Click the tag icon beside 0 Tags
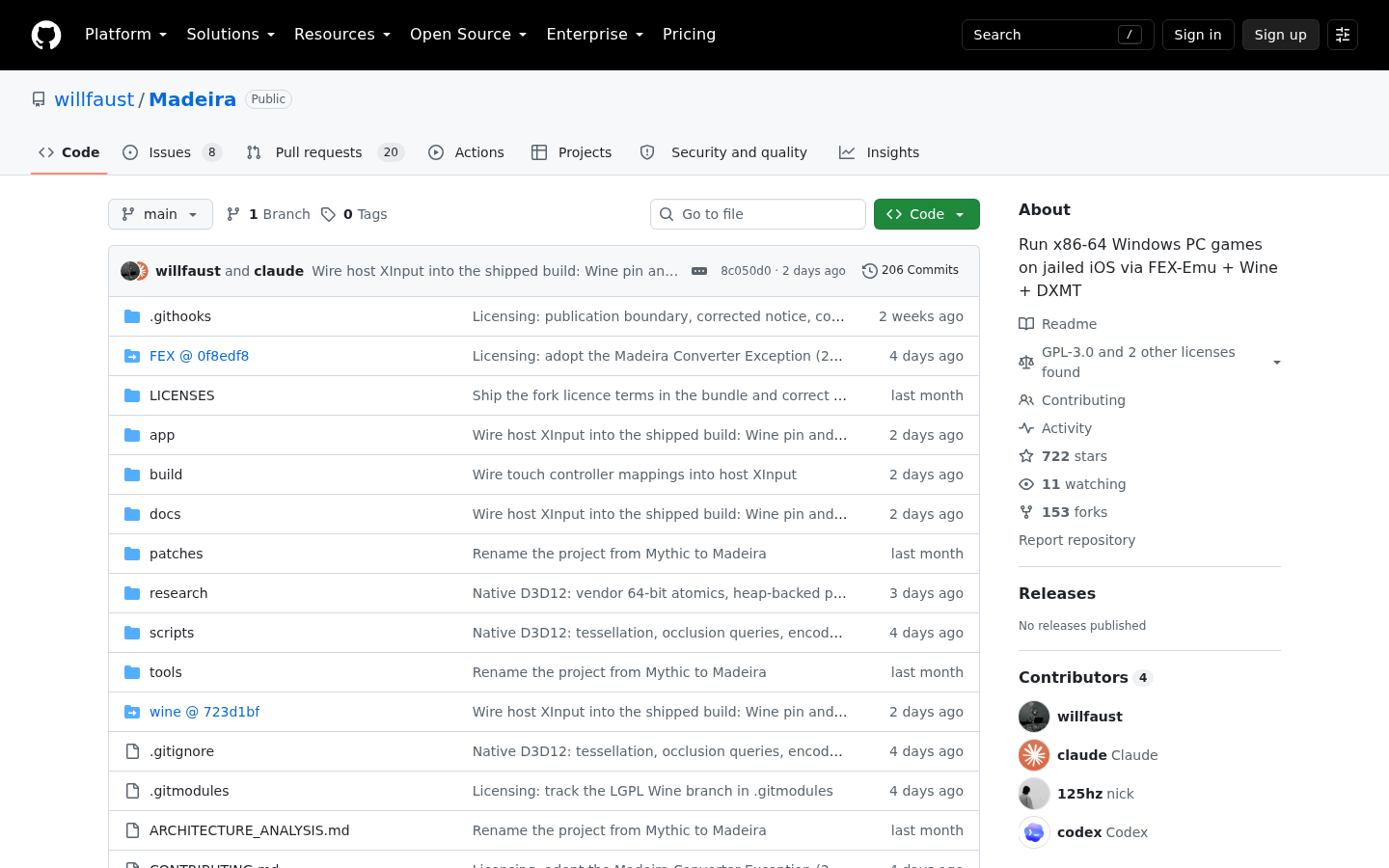Screen dimensions: 1389x868 pos(328,214)
